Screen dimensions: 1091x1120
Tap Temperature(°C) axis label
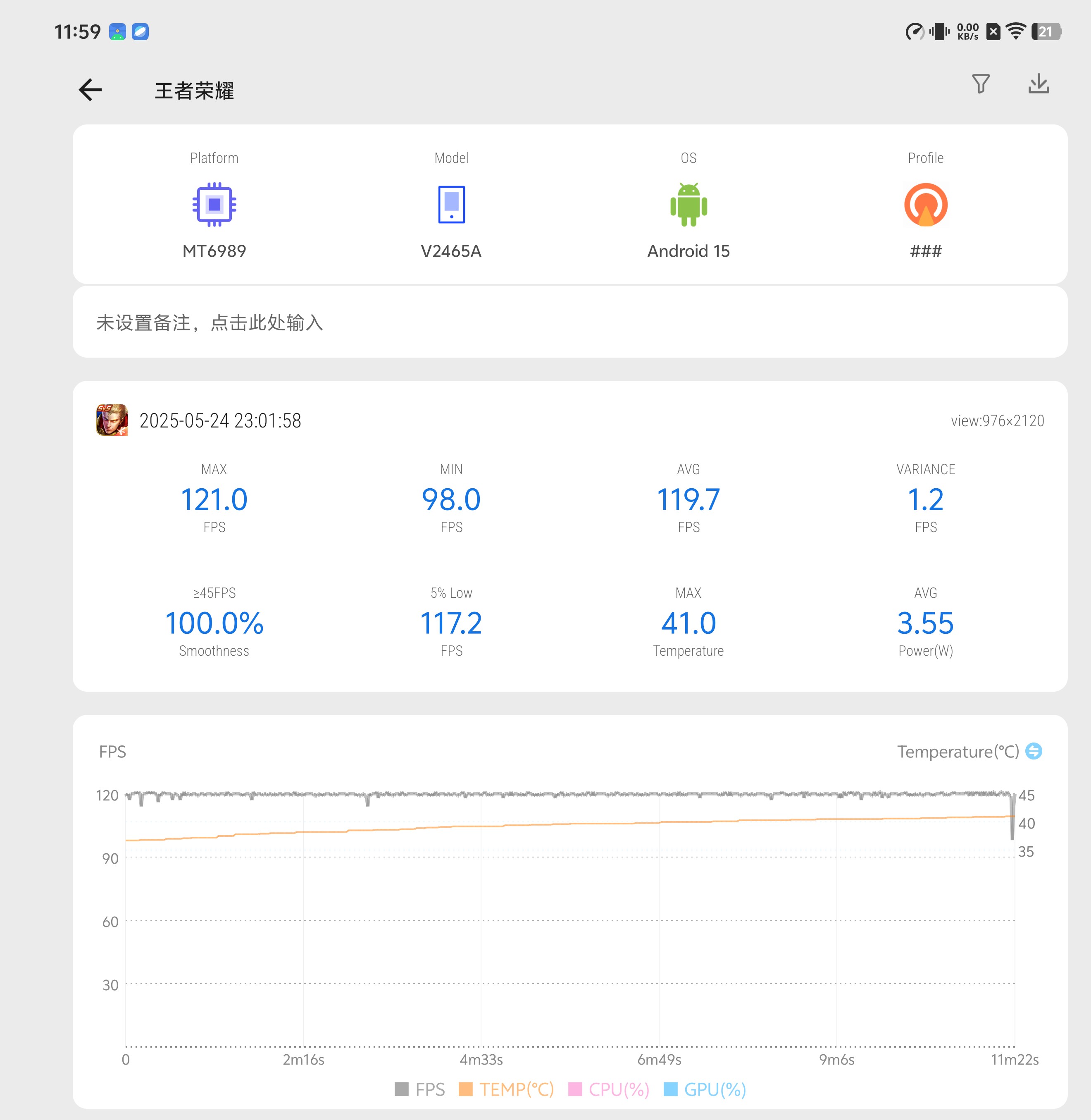point(958,752)
